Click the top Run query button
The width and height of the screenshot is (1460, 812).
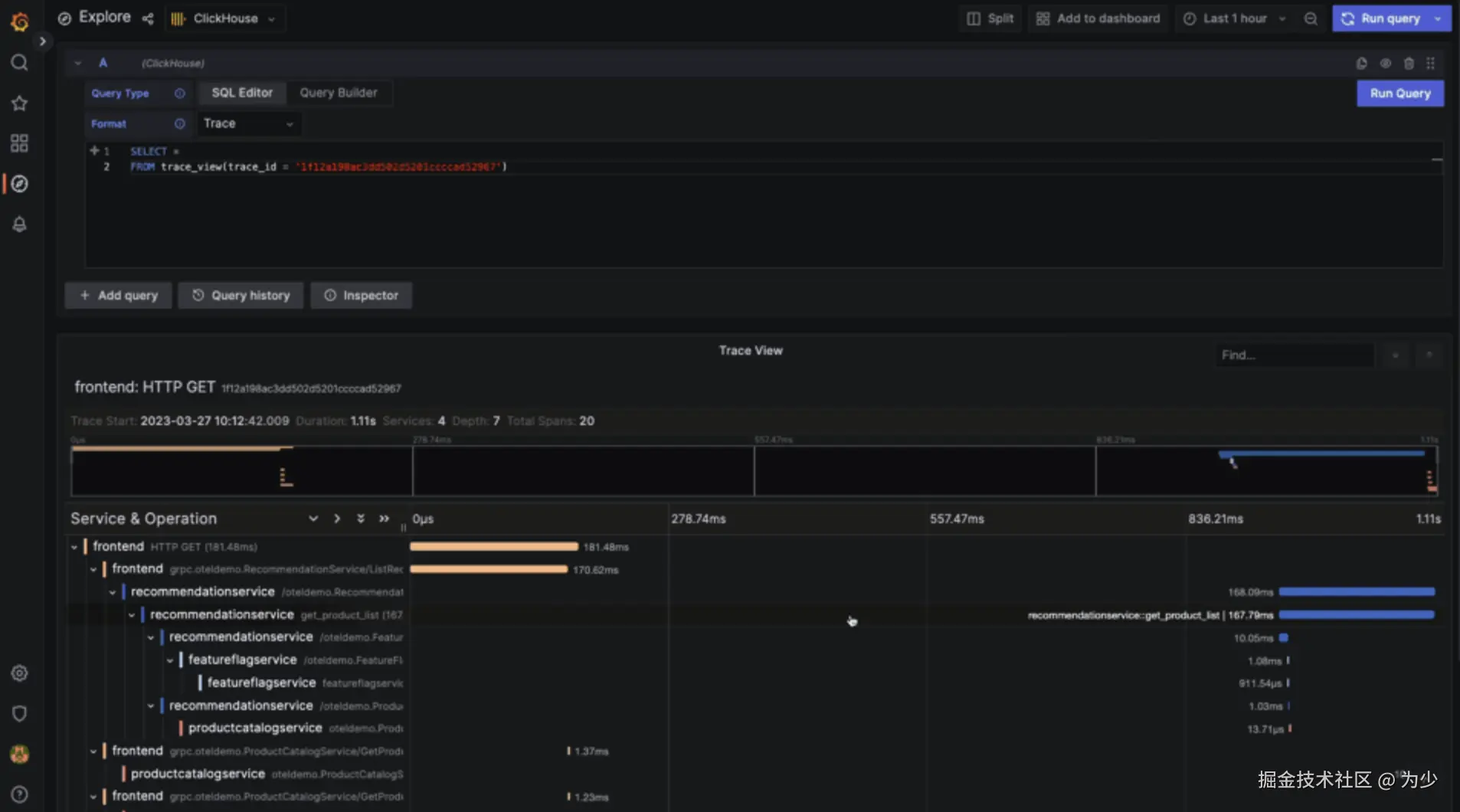[1381, 18]
